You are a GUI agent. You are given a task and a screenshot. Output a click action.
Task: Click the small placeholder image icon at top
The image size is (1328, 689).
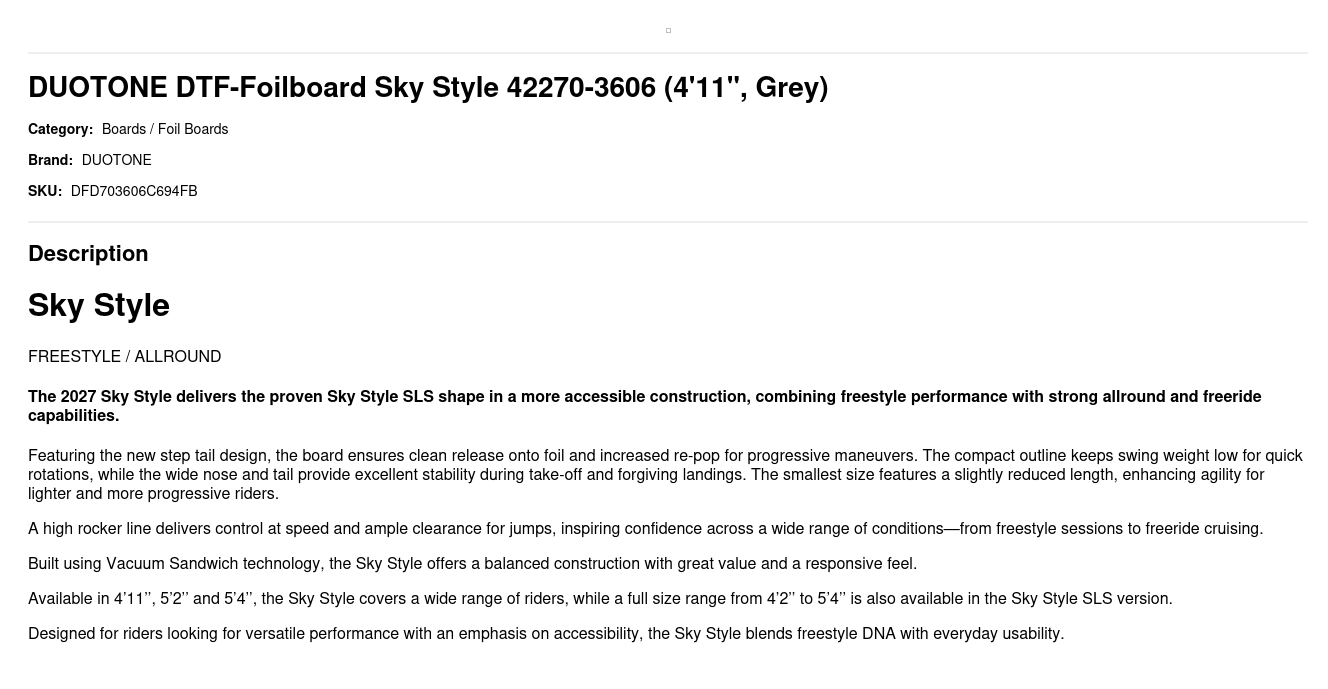[668, 30]
